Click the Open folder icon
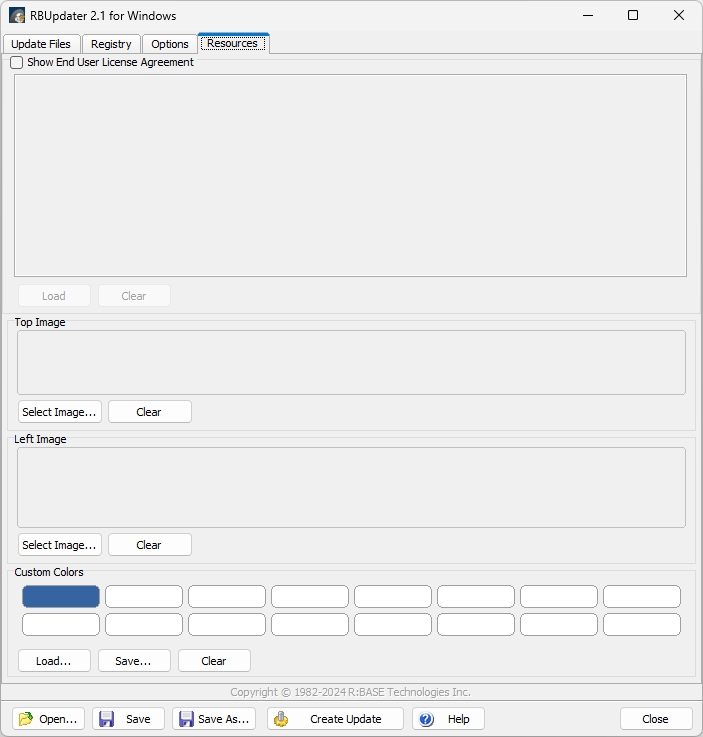This screenshot has width=703, height=737. 25,719
